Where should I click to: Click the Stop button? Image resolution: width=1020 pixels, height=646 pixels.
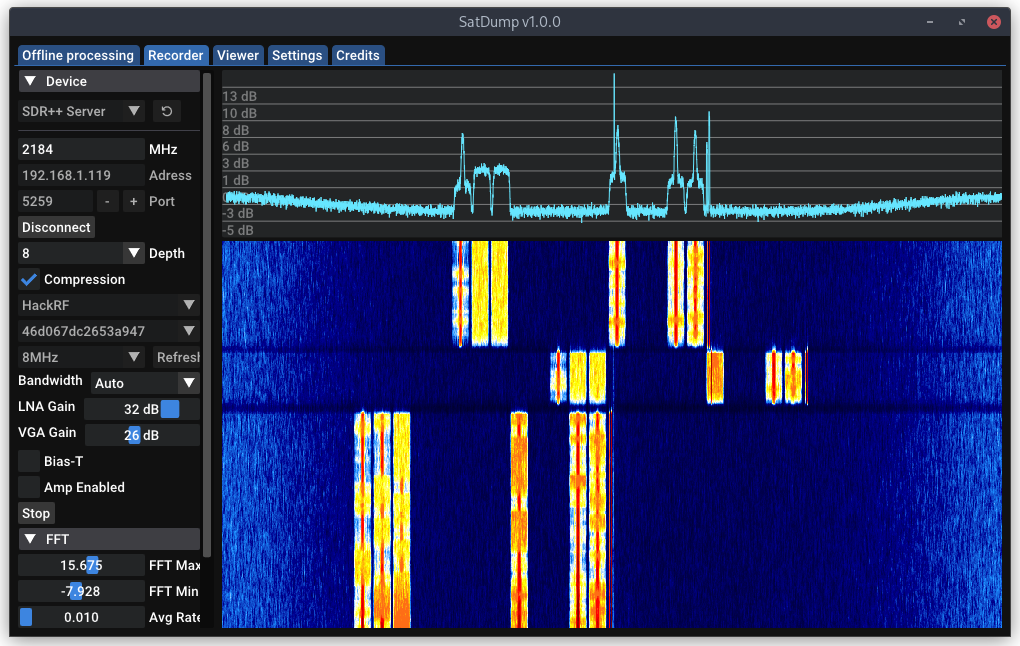(x=36, y=513)
